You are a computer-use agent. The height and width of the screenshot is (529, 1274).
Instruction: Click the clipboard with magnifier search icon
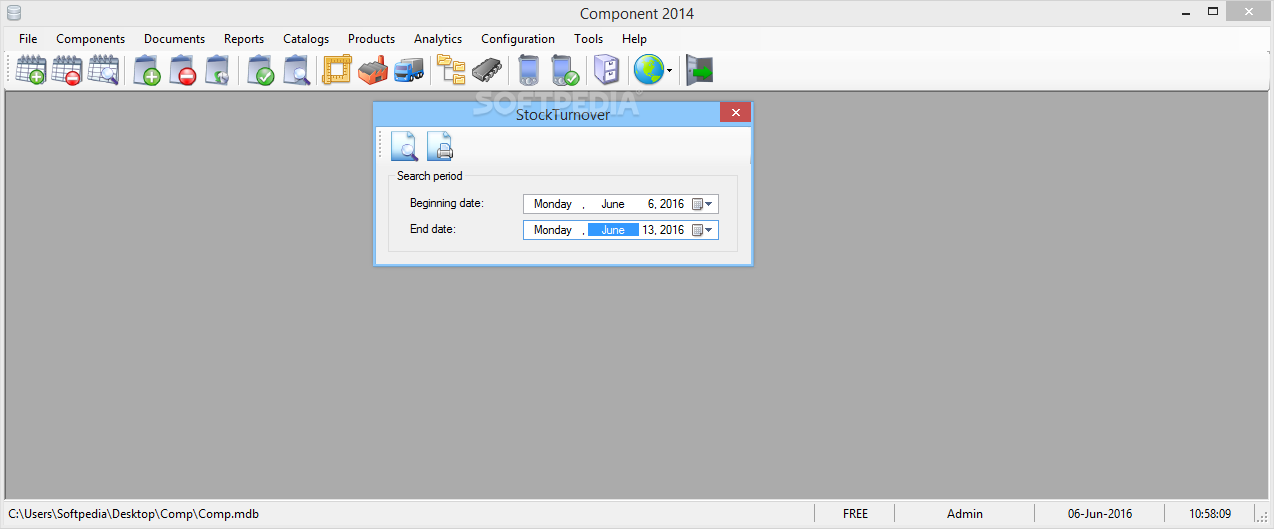click(x=296, y=71)
